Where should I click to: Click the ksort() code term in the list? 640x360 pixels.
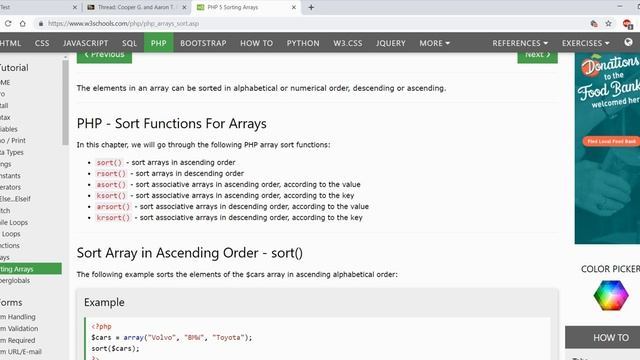111,196
